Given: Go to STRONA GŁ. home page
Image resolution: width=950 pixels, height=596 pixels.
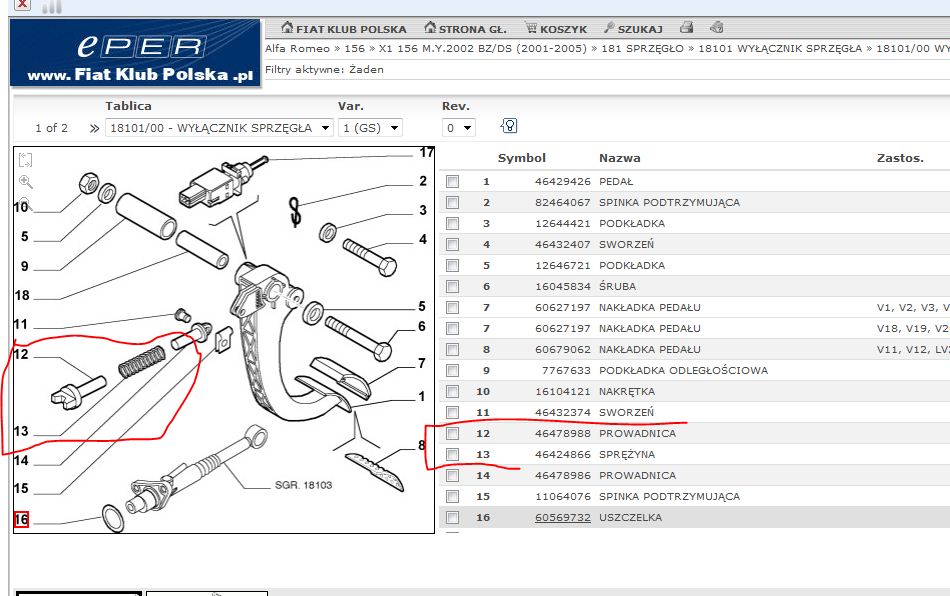Looking at the screenshot, I should 465,28.
